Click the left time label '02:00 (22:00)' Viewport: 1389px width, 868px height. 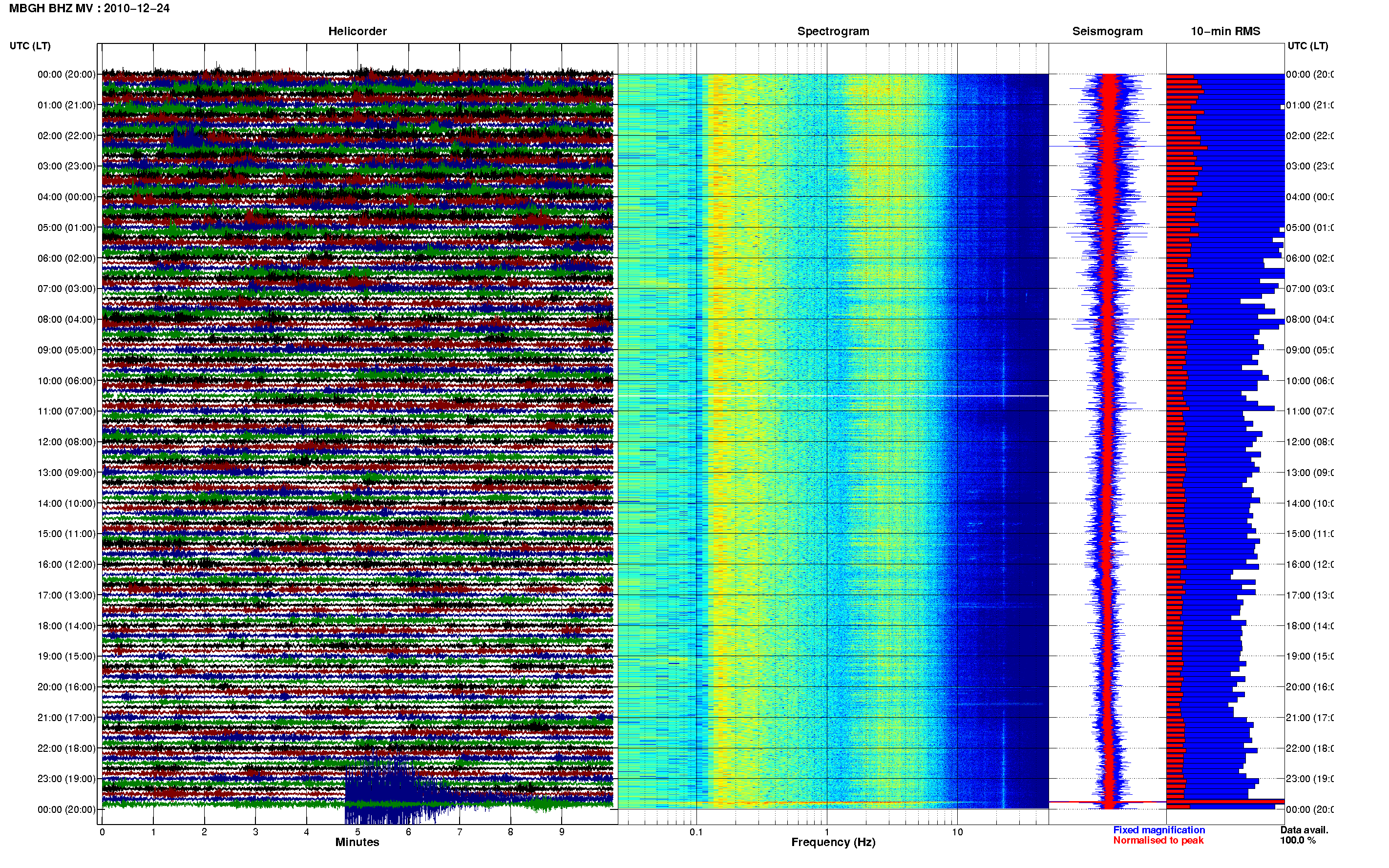pos(66,136)
